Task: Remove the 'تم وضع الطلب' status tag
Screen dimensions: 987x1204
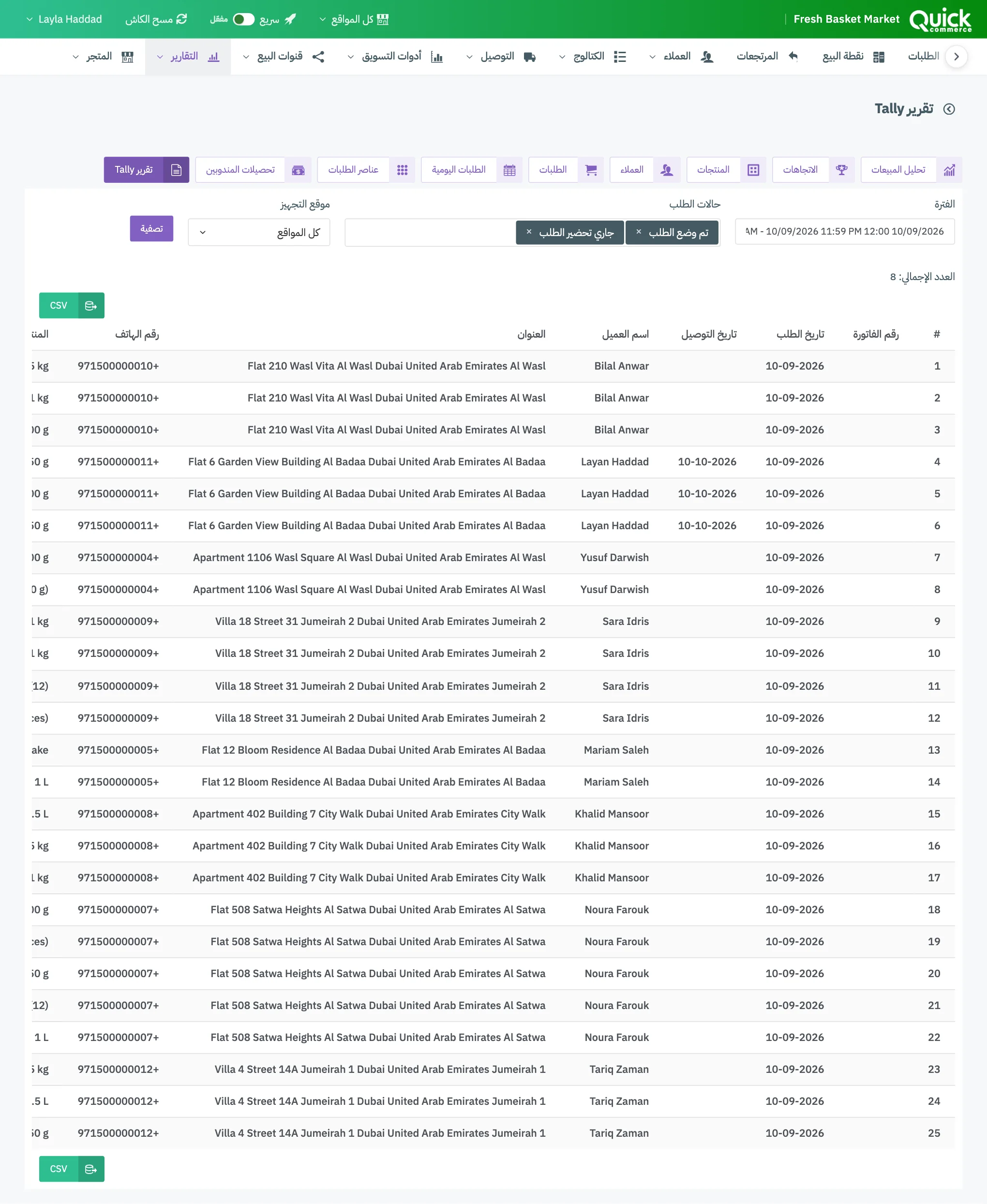Action: (x=639, y=232)
